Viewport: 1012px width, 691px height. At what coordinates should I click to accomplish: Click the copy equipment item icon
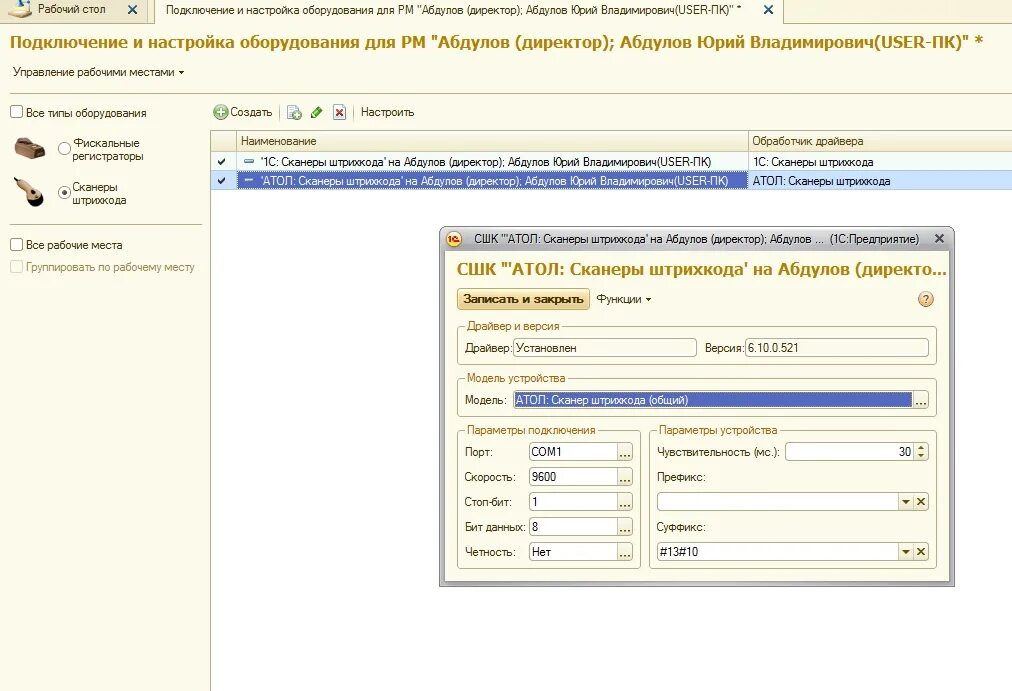pos(294,112)
